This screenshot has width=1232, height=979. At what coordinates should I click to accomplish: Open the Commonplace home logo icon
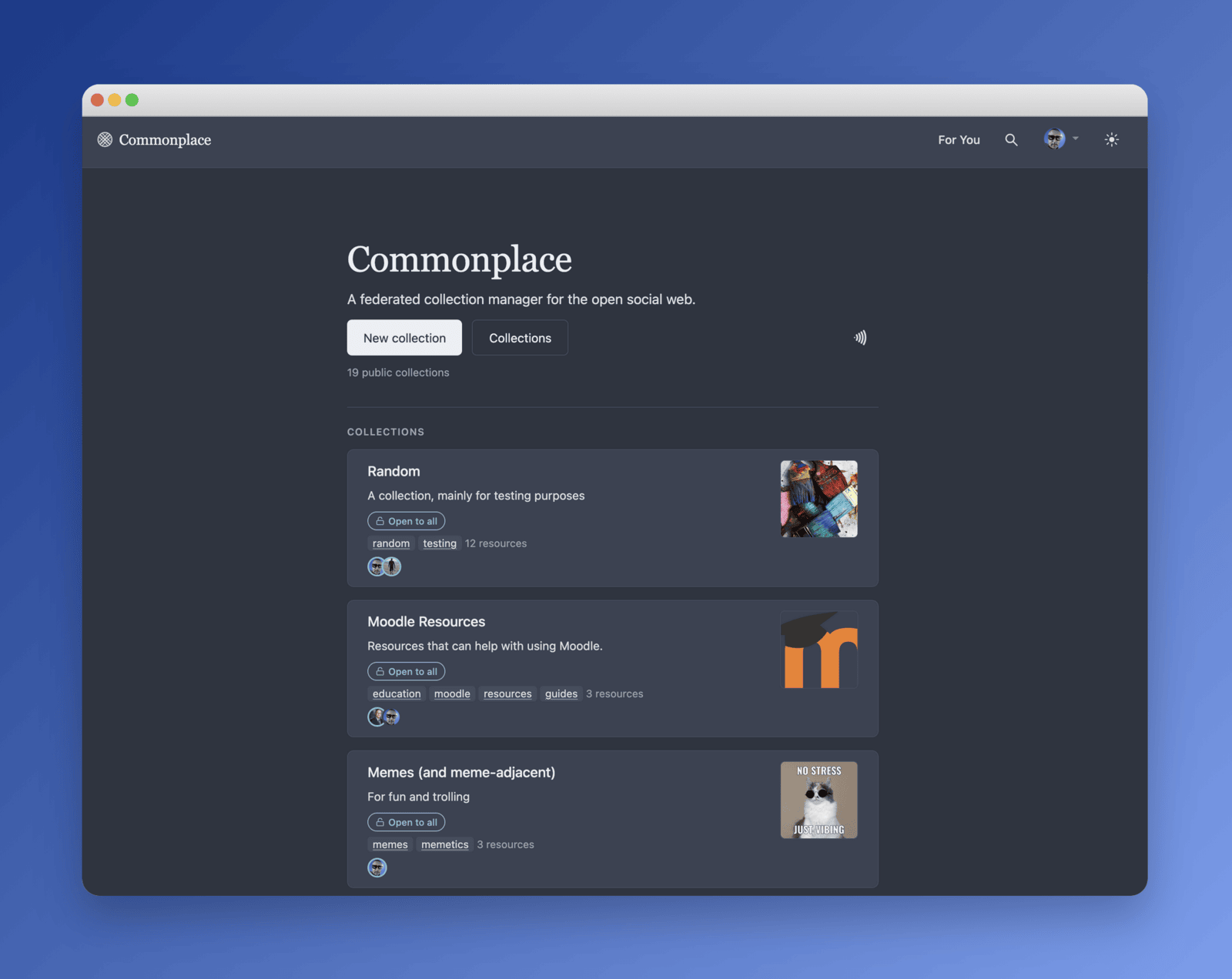[105, 139]
